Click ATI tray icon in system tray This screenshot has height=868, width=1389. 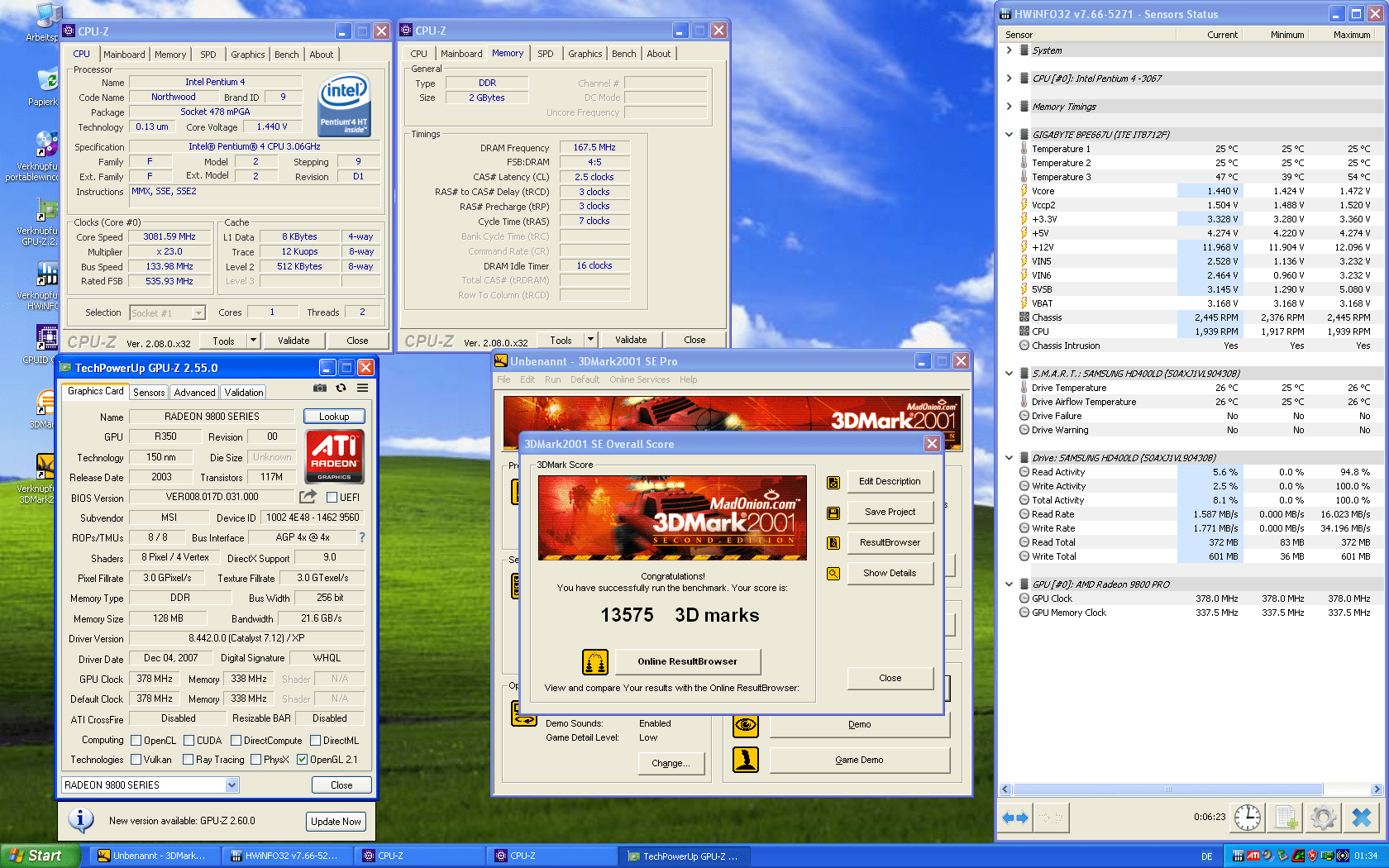tap(1253, 856)
